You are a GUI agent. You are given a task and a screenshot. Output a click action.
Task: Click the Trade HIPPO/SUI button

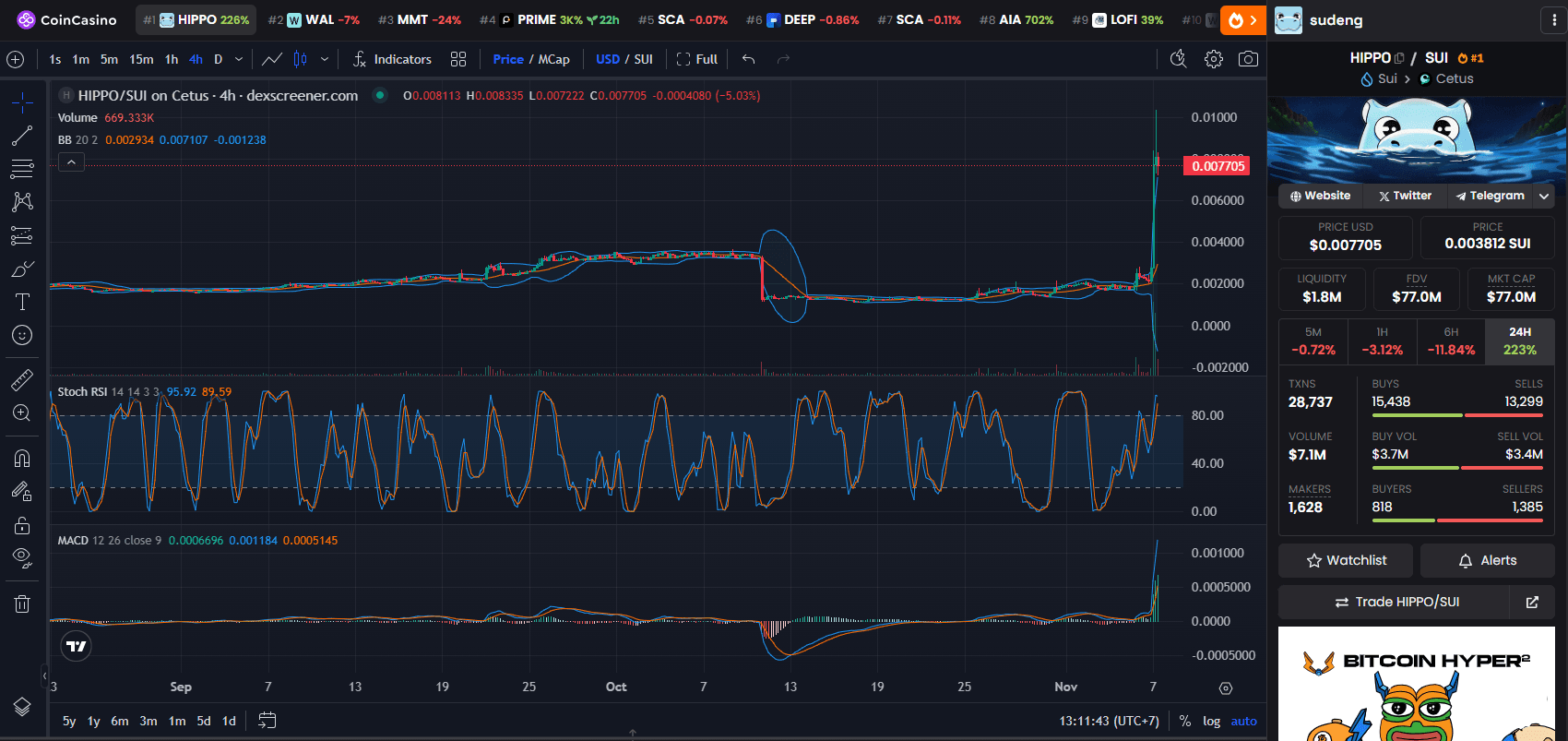[x=1396, y=602]
